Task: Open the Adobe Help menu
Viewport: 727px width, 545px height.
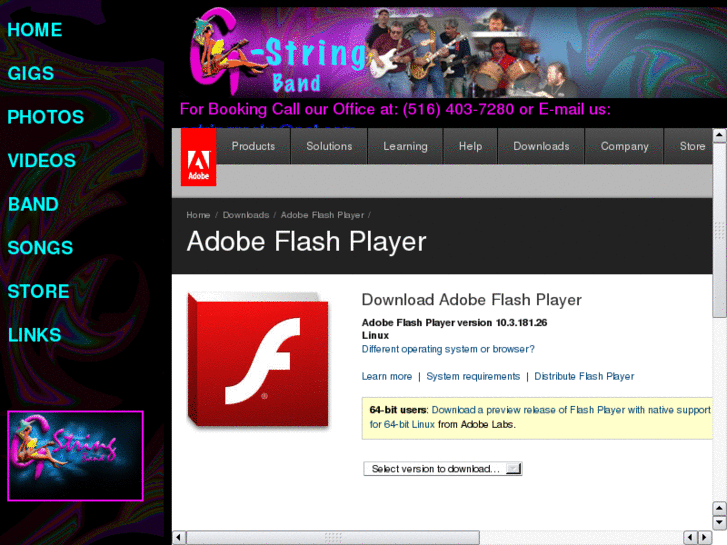Action: (x=470, y=146)
